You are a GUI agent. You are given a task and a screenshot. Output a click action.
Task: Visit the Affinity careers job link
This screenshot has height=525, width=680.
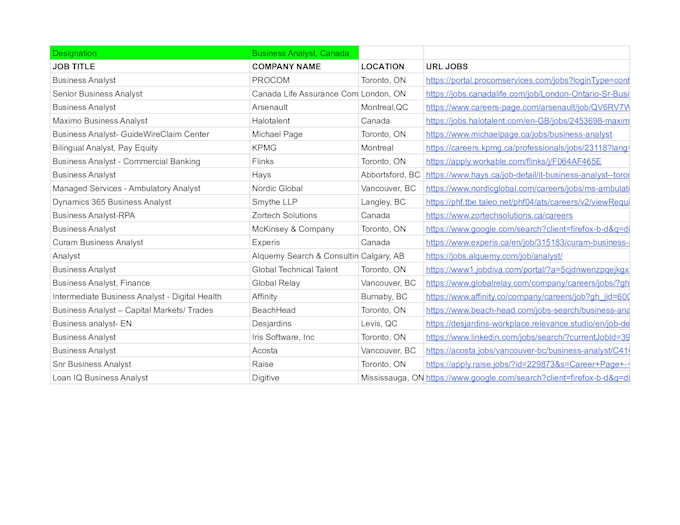527,297
